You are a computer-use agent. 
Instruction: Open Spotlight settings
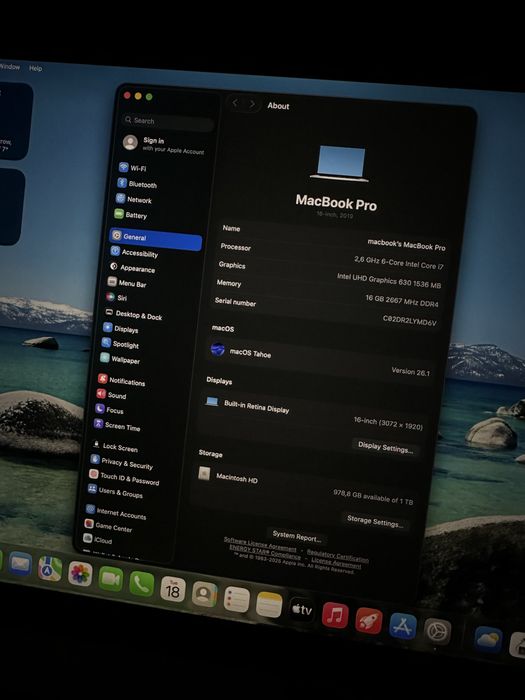pyautogui.click(x=120, y=344)
